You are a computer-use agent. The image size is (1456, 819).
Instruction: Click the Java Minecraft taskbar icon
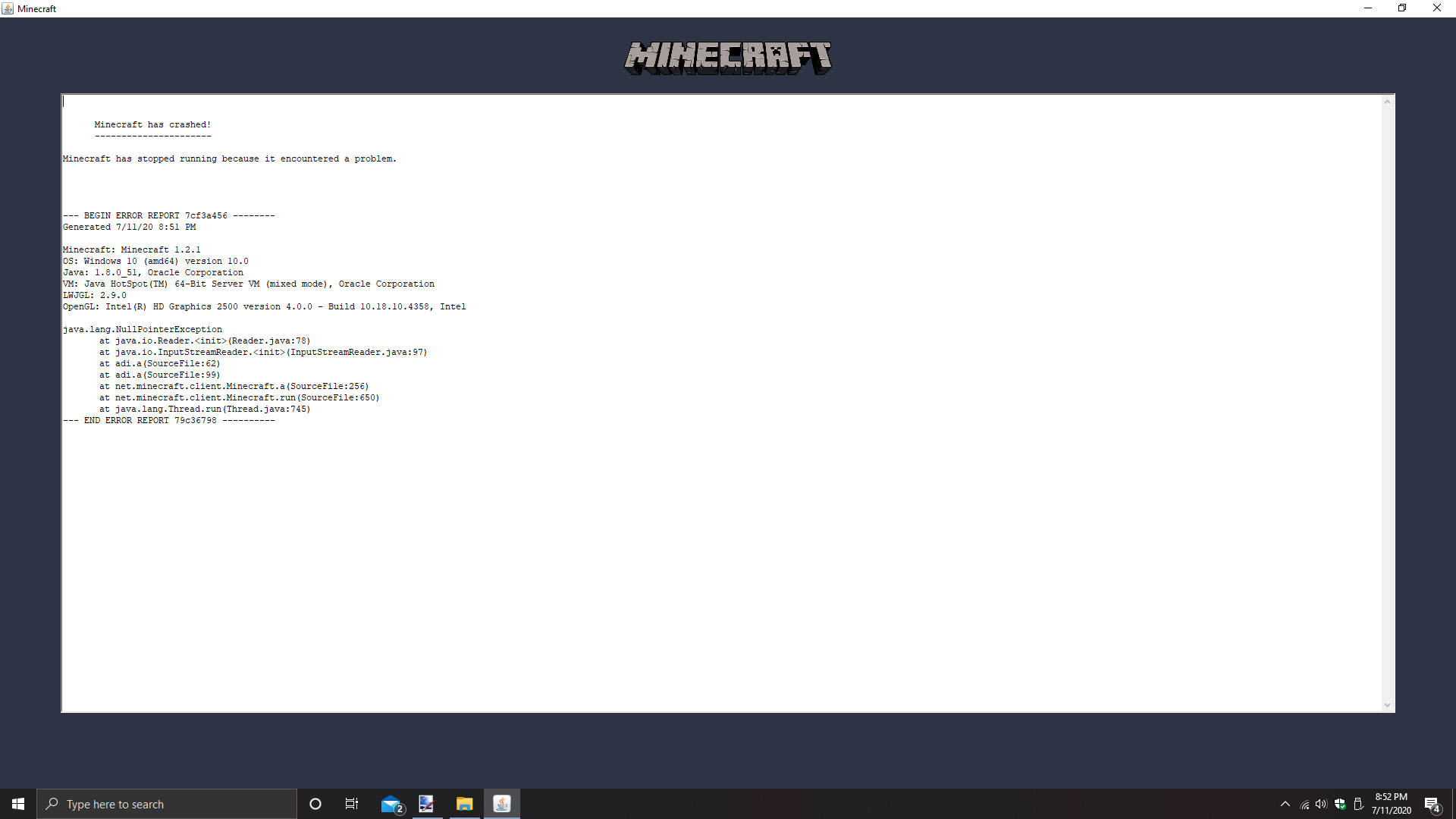501,804
